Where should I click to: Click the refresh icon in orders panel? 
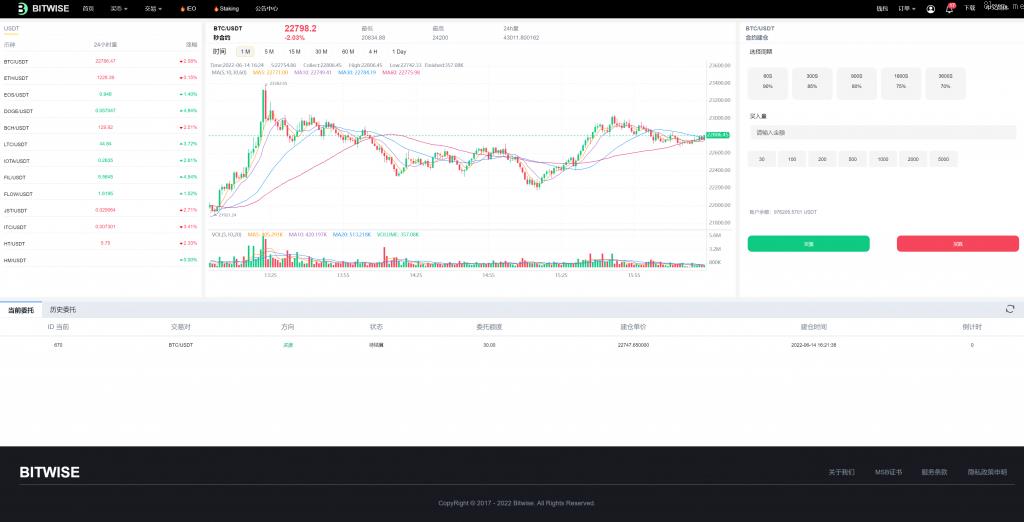tap(1010, 310)
